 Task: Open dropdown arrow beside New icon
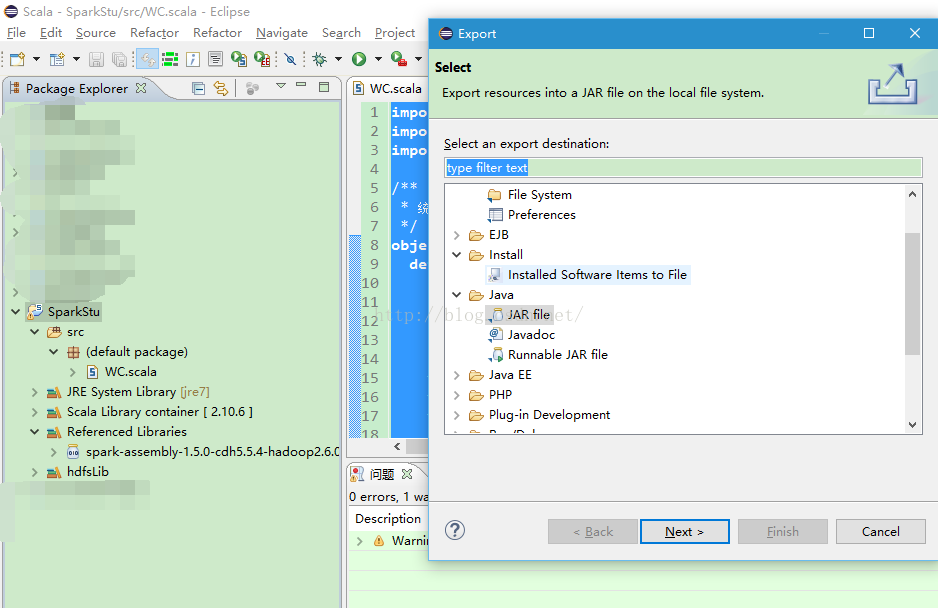coord(36,59)
